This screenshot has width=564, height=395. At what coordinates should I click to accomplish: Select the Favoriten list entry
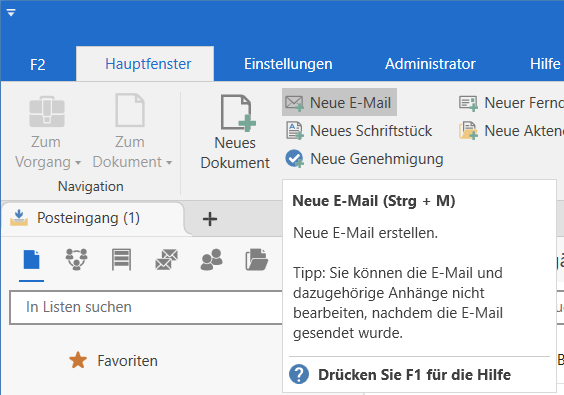(113, 360)
